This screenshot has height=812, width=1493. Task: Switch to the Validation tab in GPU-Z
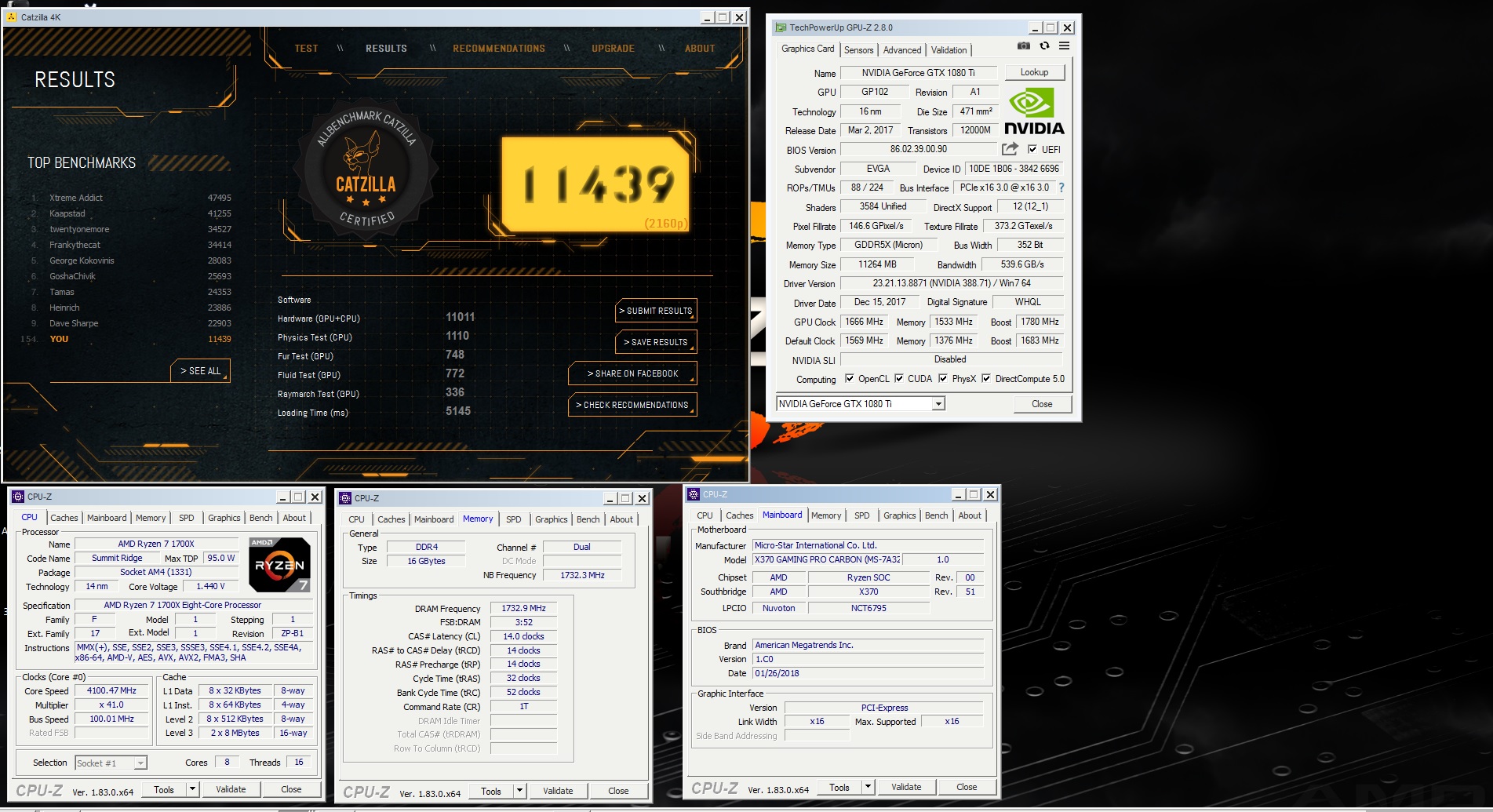pyautogui.click(x=949, y=49)
